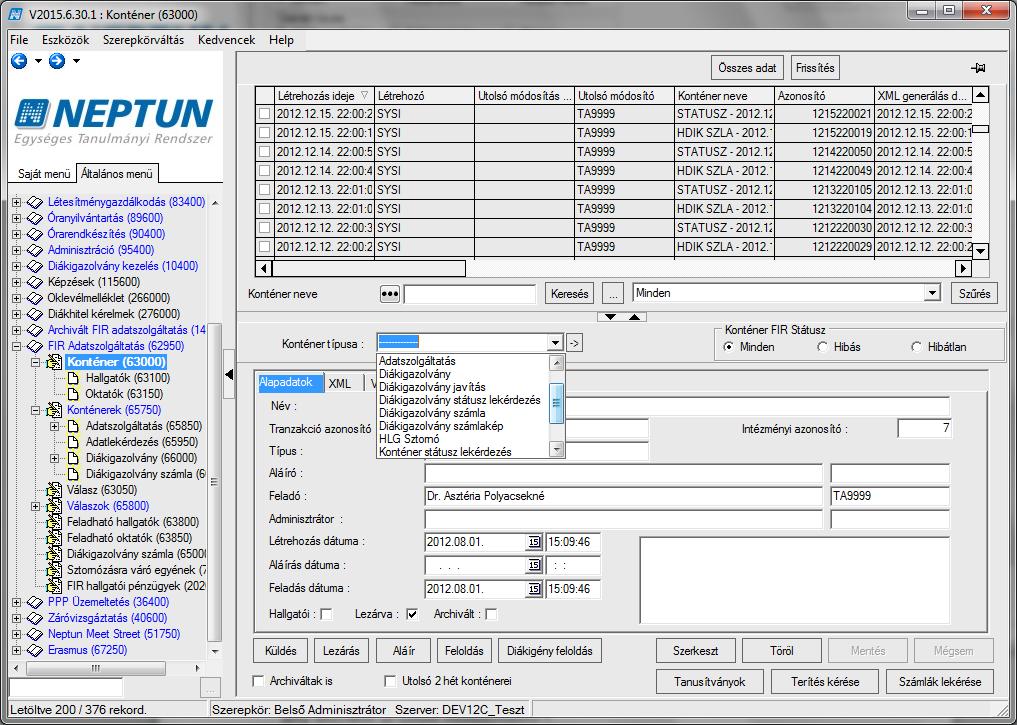Click the Szűrés button

click(974, 294)
